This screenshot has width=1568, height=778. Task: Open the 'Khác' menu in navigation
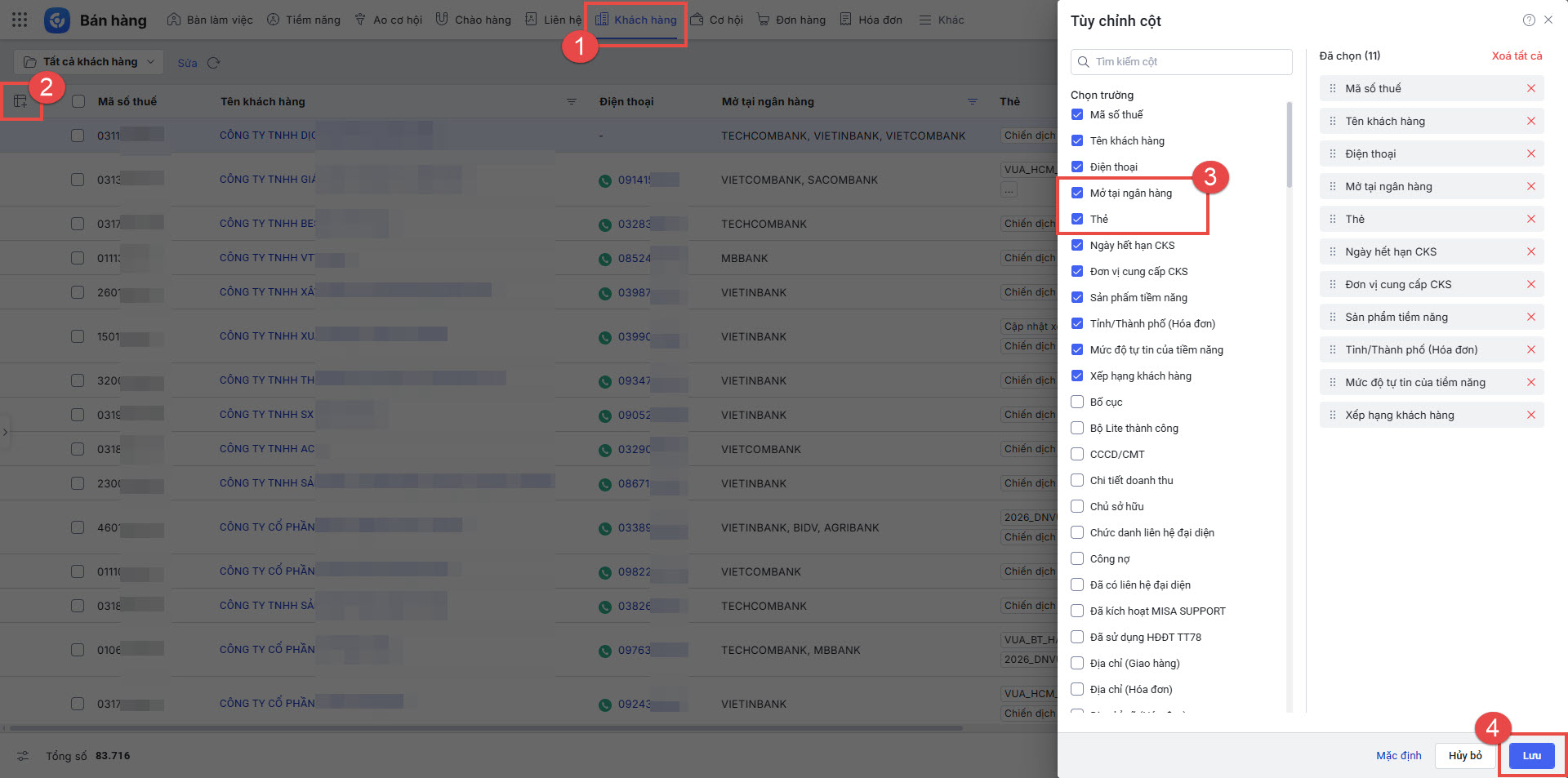coord(942,20)
